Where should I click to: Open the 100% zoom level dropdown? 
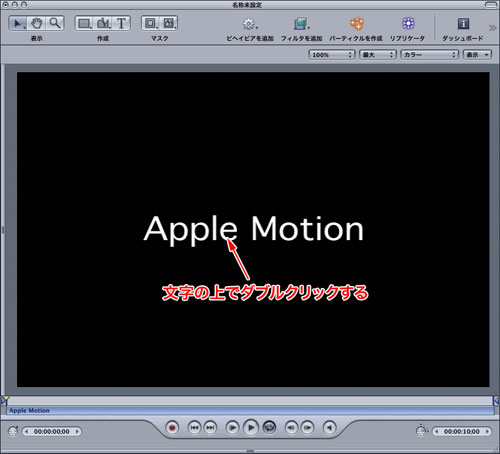[332, 55]
